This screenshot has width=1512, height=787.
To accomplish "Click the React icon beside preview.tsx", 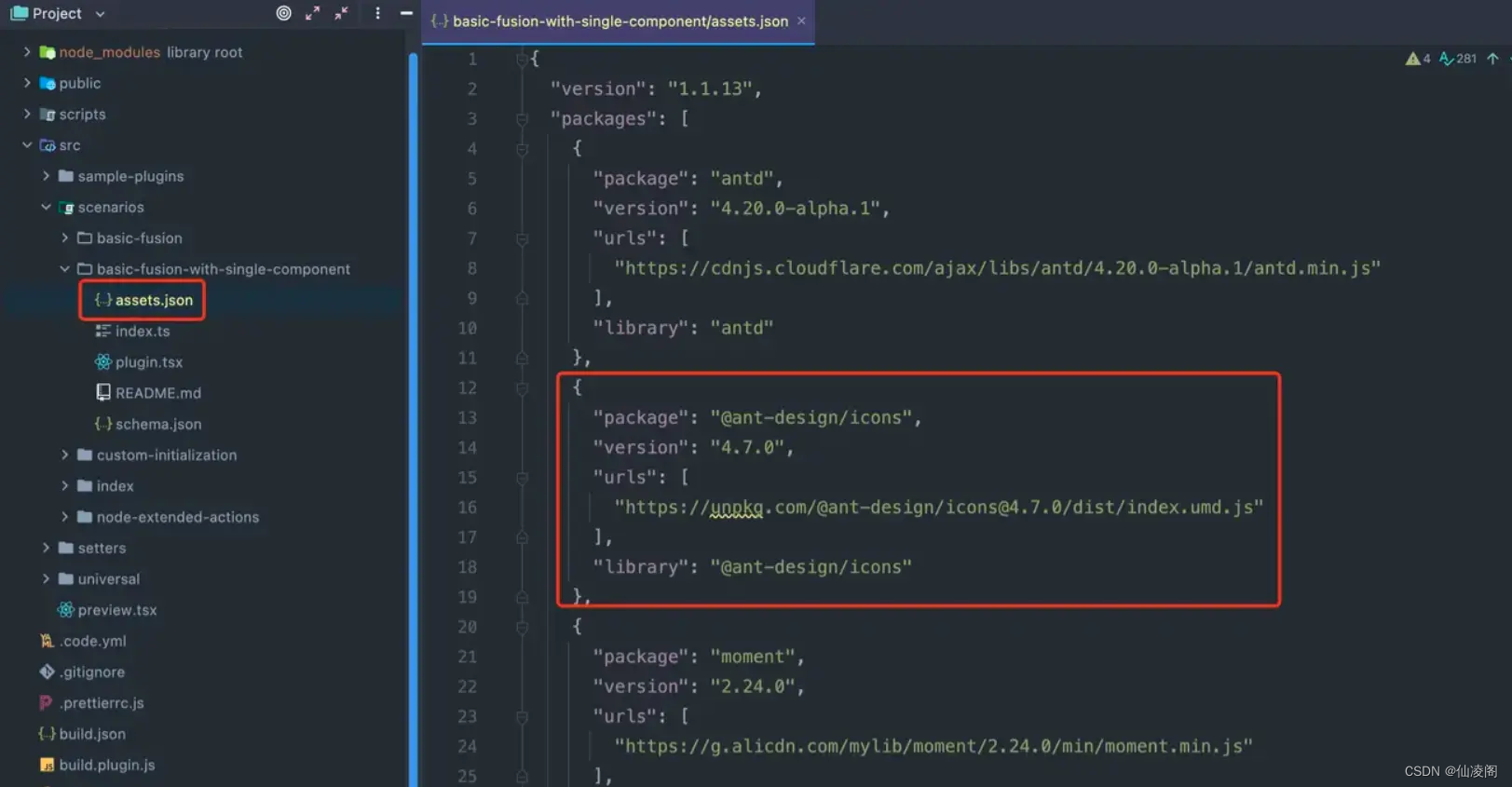I will click(65, 609).
